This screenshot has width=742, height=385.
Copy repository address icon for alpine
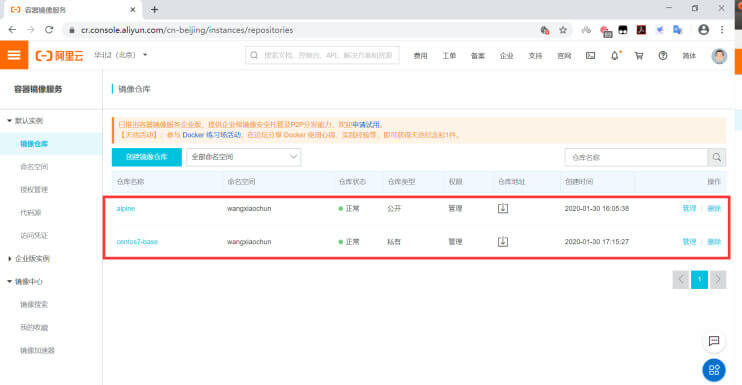click(503, 208)
